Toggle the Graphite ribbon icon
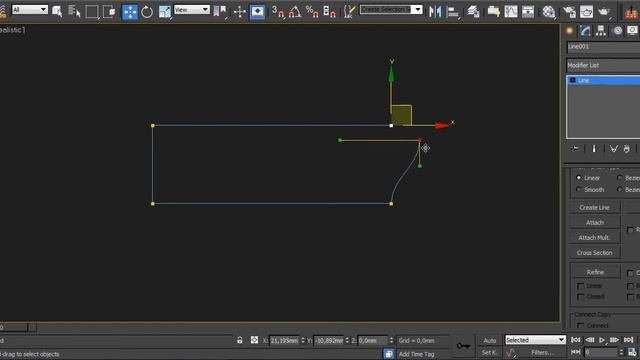Image resolution: width=640 pixels, height=360 pixels. (493, 11)
